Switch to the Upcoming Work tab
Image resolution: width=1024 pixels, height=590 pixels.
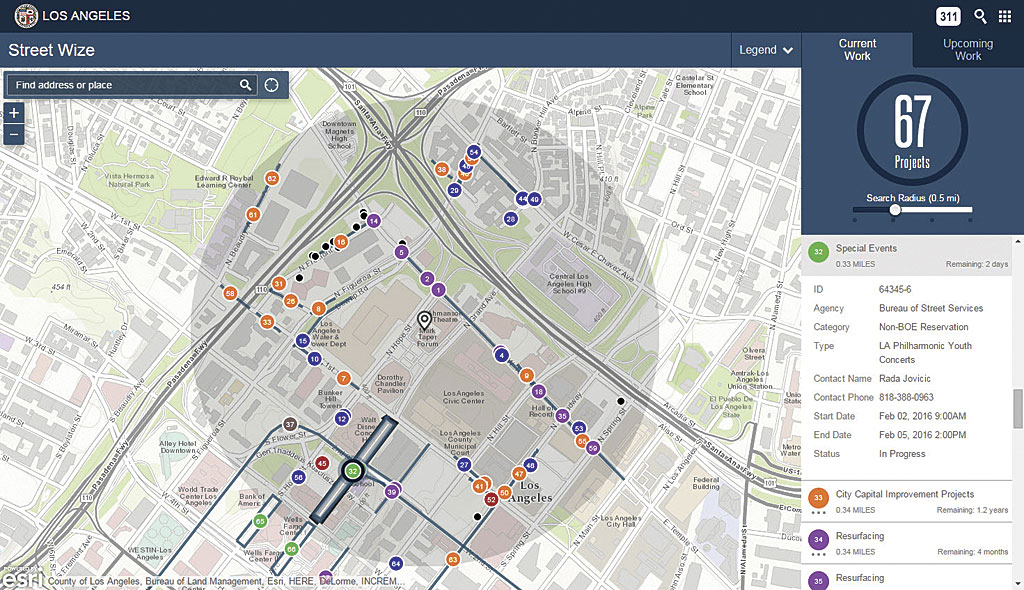[x=968, y=50]
